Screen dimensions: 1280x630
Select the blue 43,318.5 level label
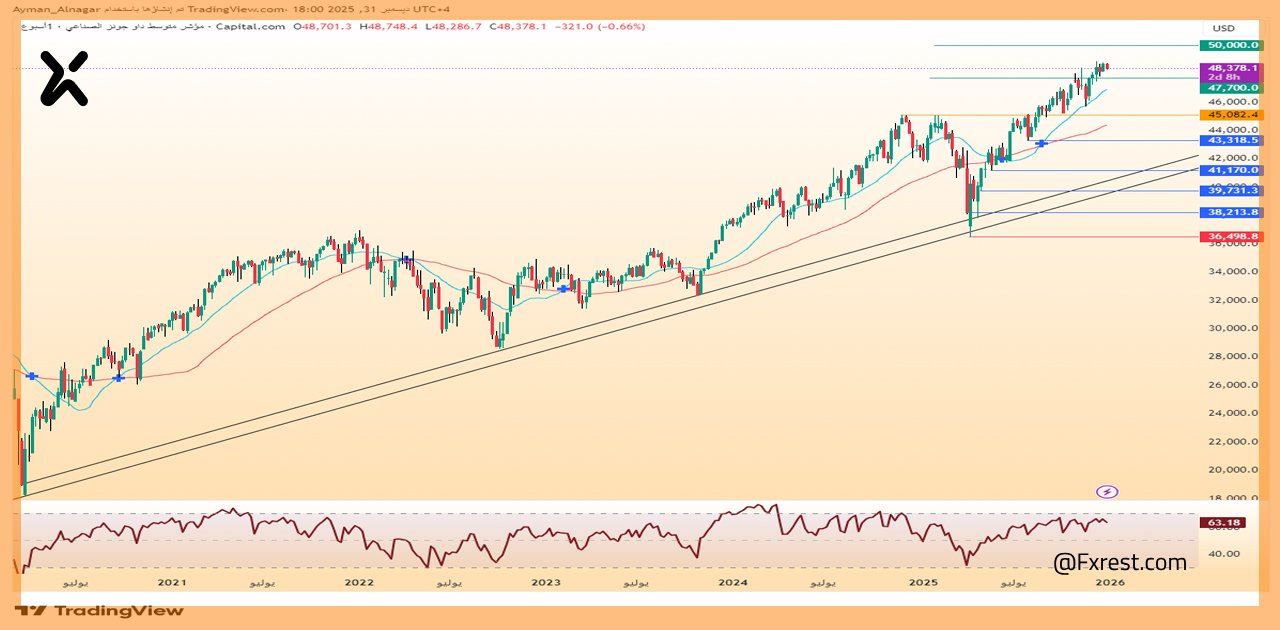click(x=1232, y=141)
